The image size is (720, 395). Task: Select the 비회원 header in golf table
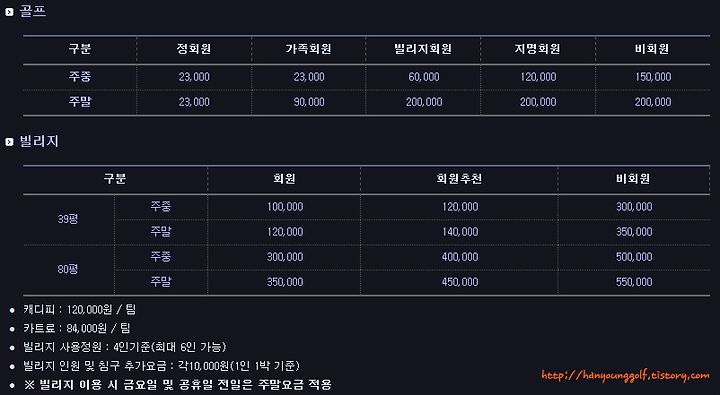click(x=652, y=49)
